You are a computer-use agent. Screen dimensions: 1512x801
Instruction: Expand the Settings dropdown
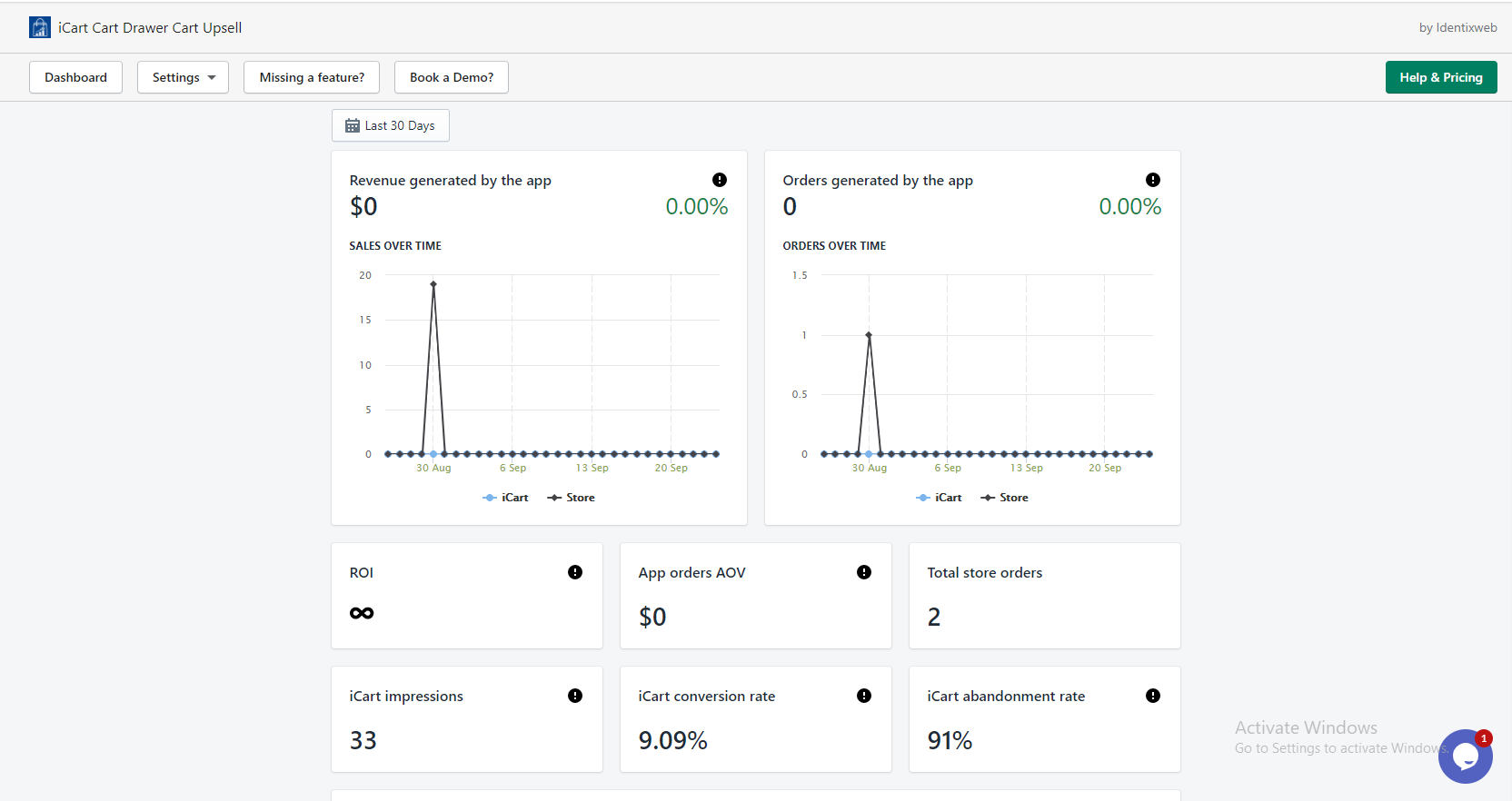coord(183,77)
